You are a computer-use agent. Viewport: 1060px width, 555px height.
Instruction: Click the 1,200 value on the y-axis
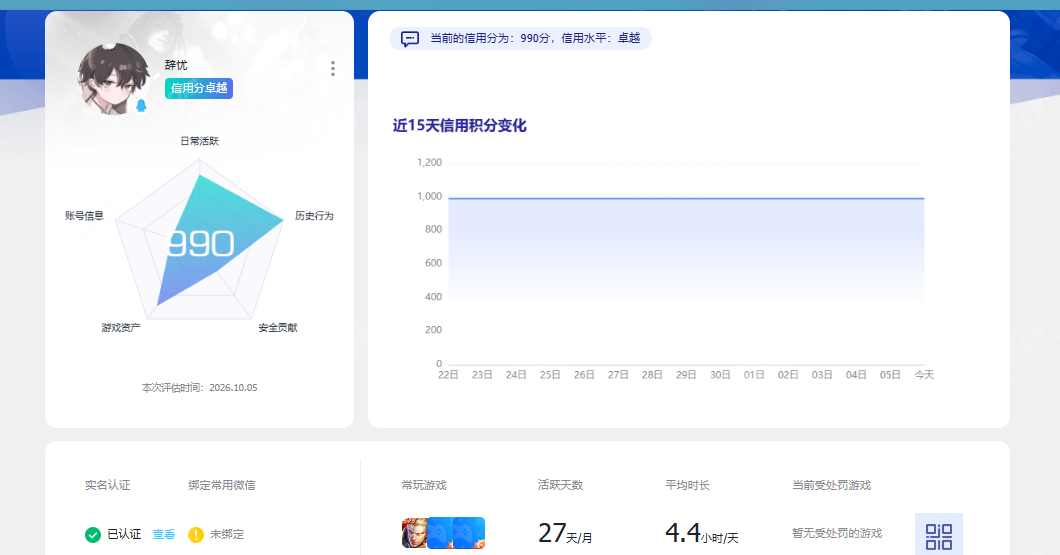coord(429,162)
